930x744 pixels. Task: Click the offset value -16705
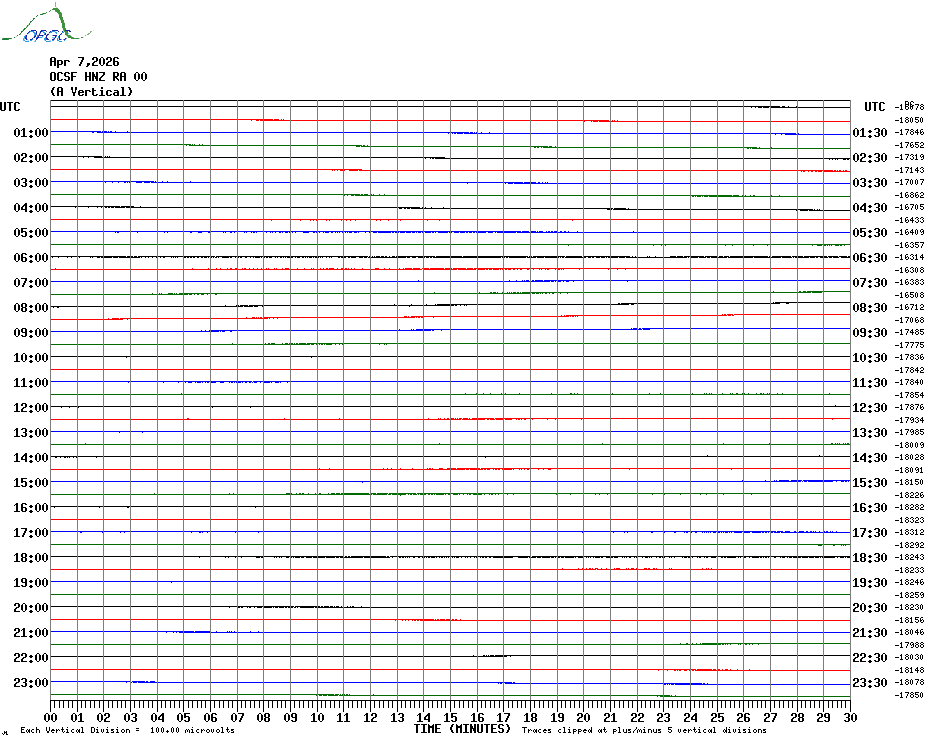pyautogui.click(x=909, y=207)
